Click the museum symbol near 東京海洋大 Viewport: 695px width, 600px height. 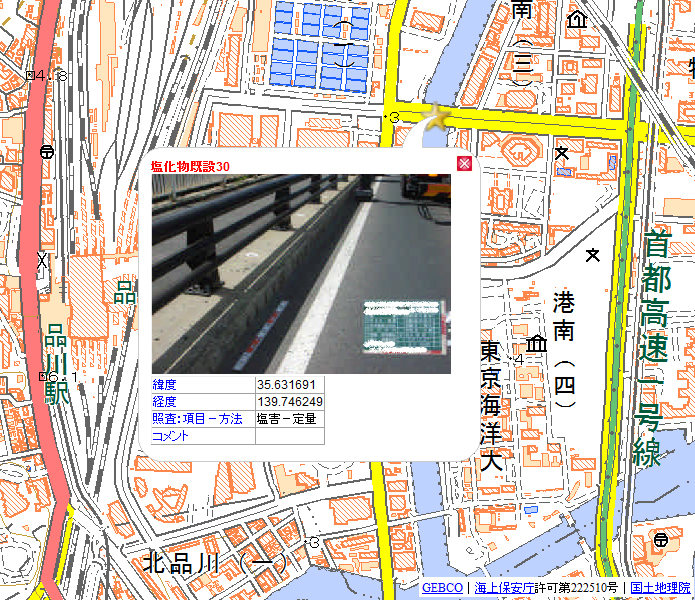click(536, 344)
